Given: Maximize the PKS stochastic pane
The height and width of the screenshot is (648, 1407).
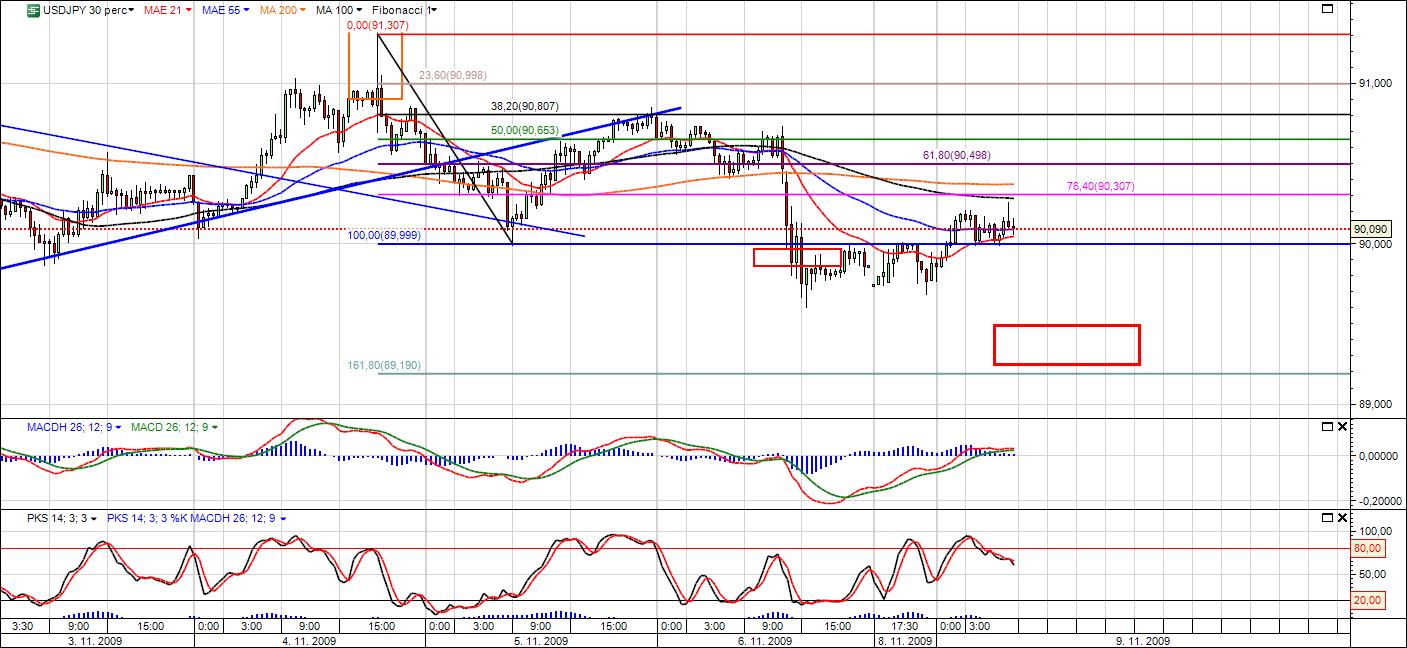Looking at the screenshot, I should 1327,518.
